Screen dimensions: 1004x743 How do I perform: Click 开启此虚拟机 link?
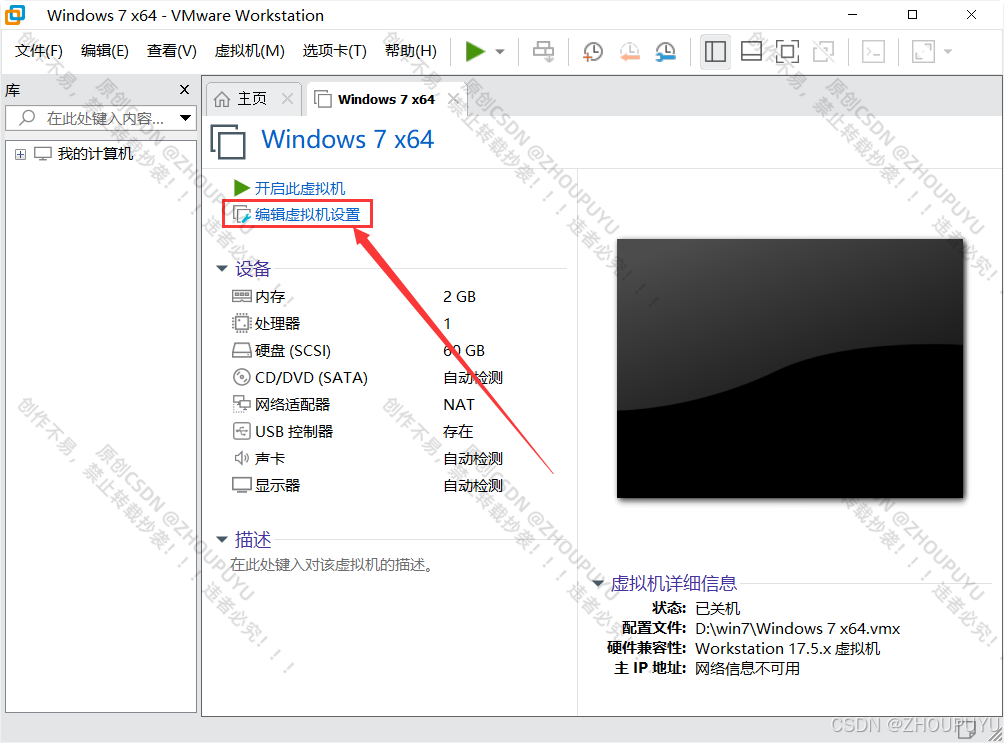point(300,188)
